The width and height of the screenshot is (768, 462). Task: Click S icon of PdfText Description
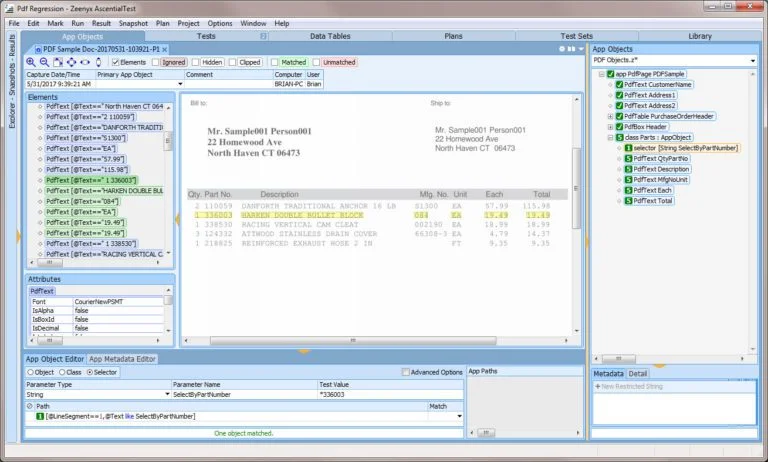pos(628,169)
